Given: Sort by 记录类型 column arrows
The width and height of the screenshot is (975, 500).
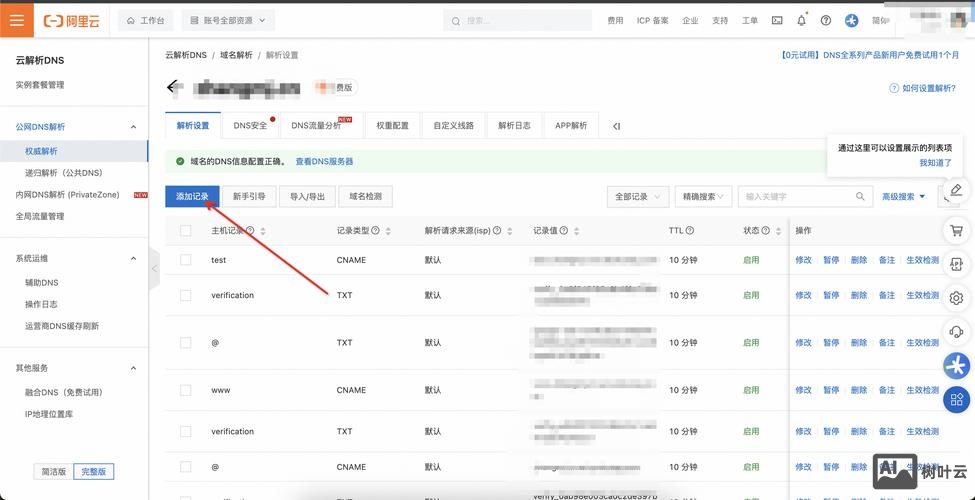Looking at the screenshot, I should click(x=389, y=231).
